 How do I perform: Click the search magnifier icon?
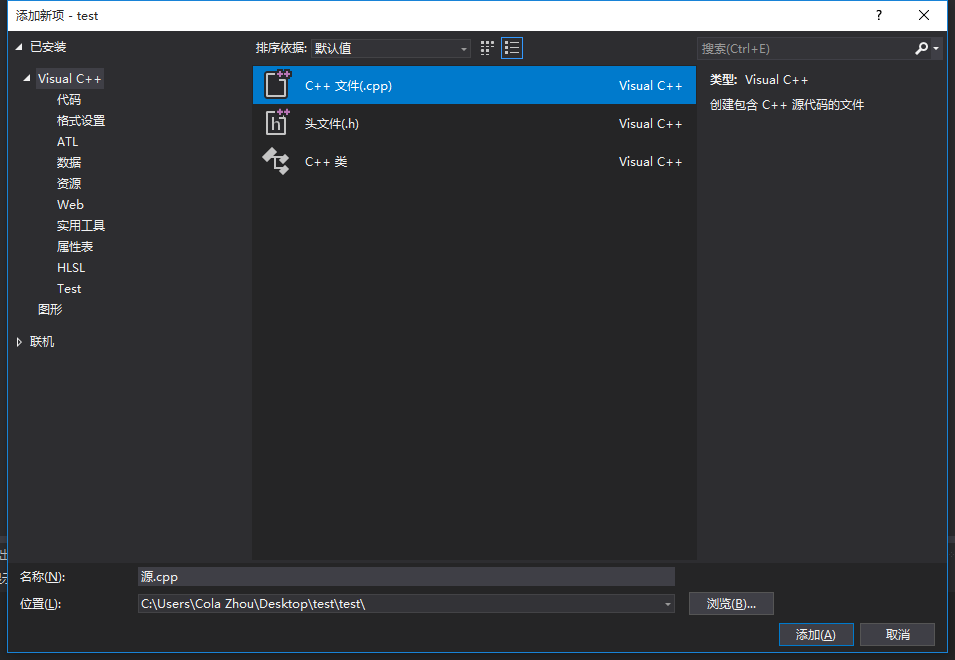point(920,47)
